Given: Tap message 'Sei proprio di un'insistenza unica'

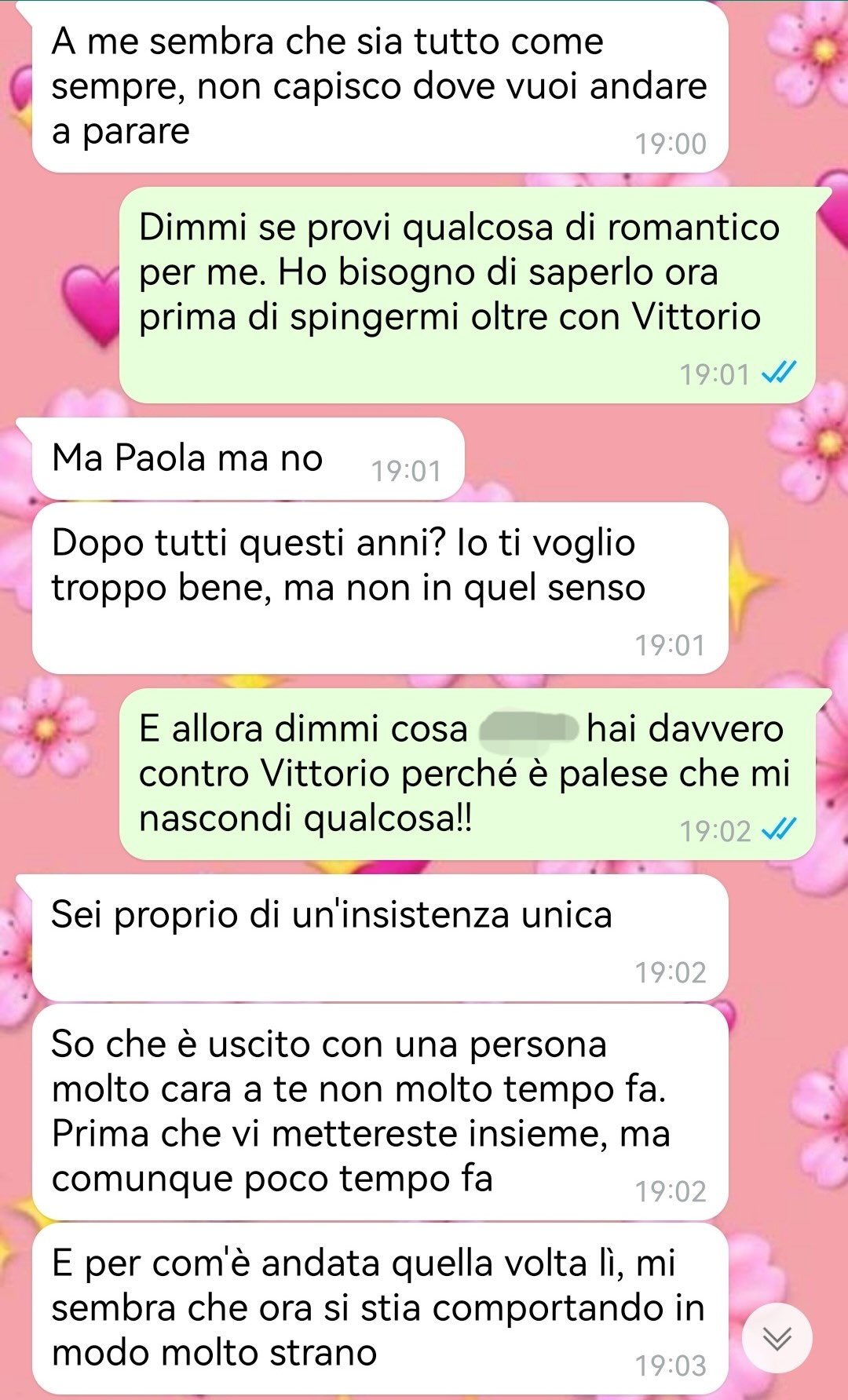Looking at the screenshot, I should point(380,939).
